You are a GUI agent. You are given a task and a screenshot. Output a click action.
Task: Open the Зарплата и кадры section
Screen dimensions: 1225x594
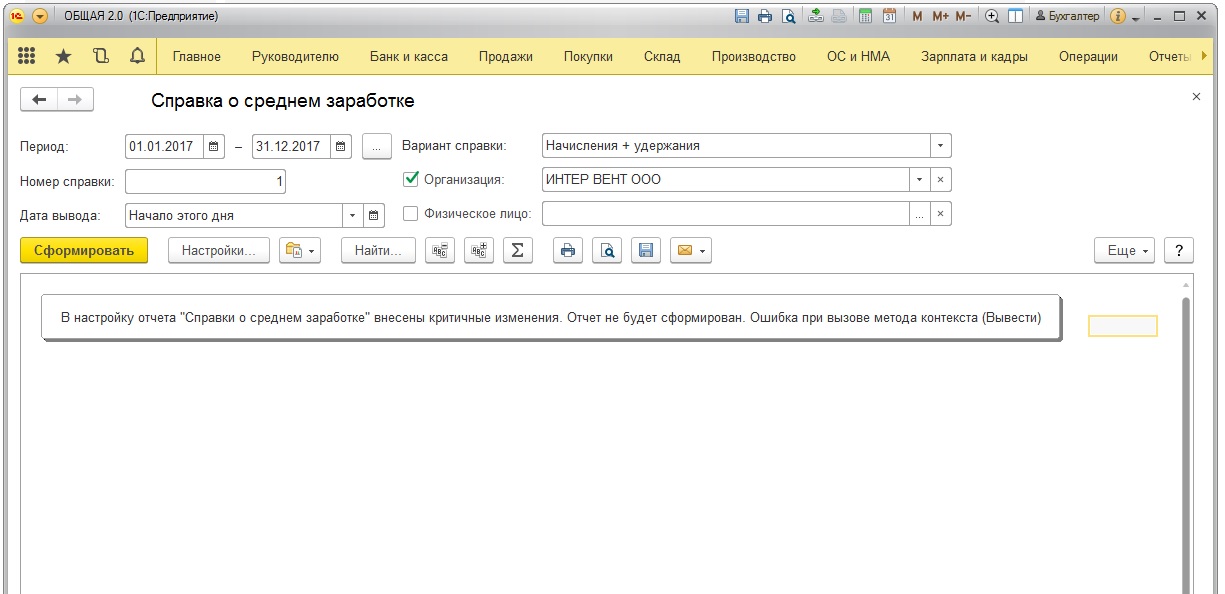tap(974, 57)
